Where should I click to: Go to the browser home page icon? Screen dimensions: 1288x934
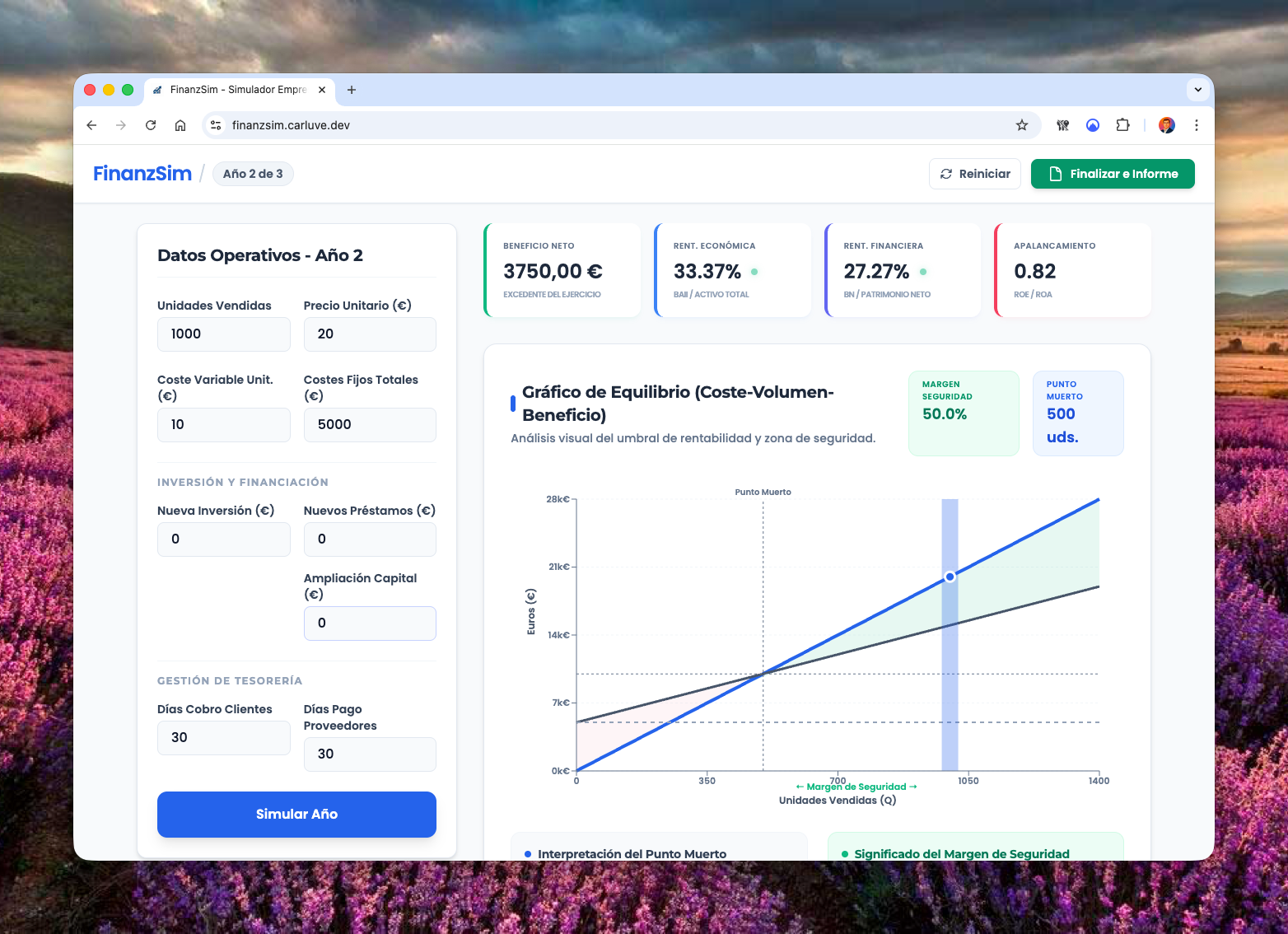coord(180,125)
